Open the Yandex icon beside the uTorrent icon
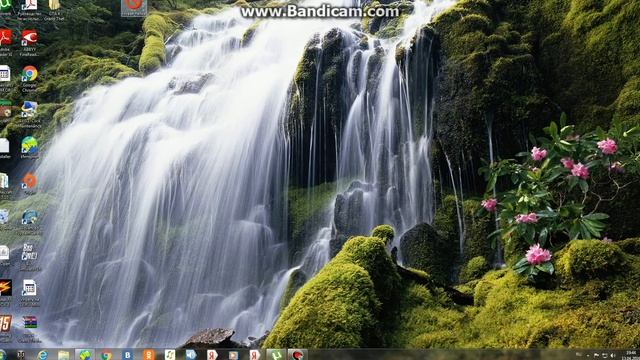 (x=255, y=355)
